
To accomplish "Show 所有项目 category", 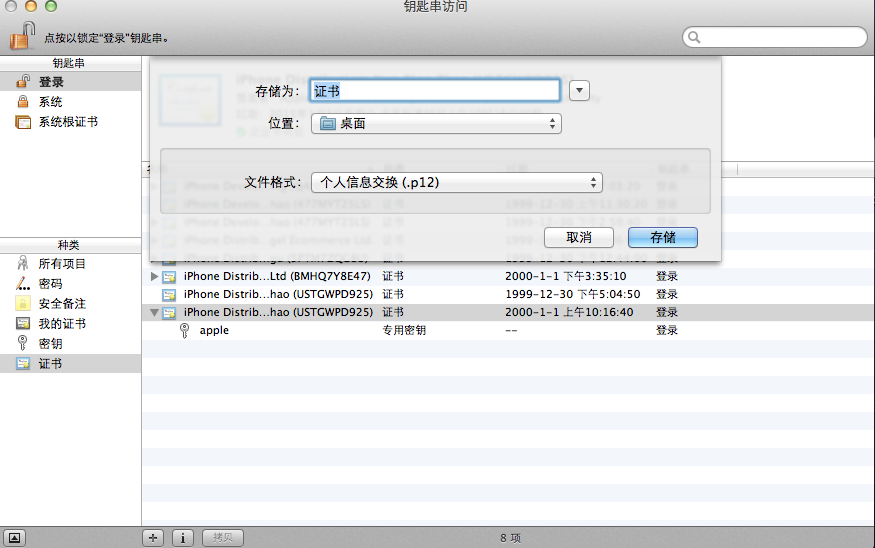I will pyautogui.click(x=70, y=263).
